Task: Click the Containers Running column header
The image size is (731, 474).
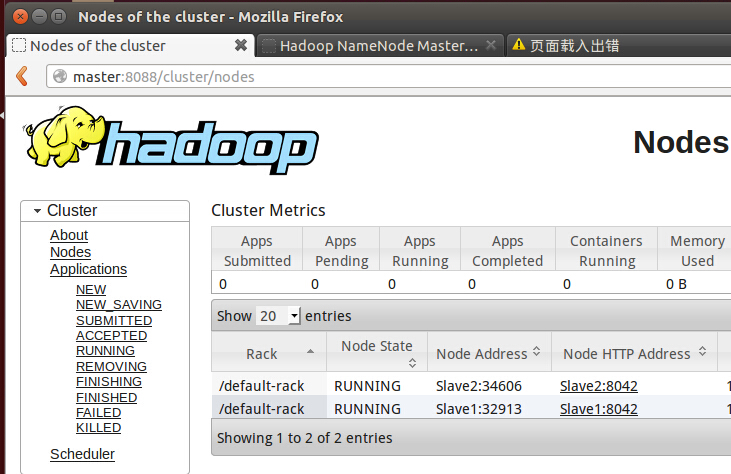Action: 607,251
